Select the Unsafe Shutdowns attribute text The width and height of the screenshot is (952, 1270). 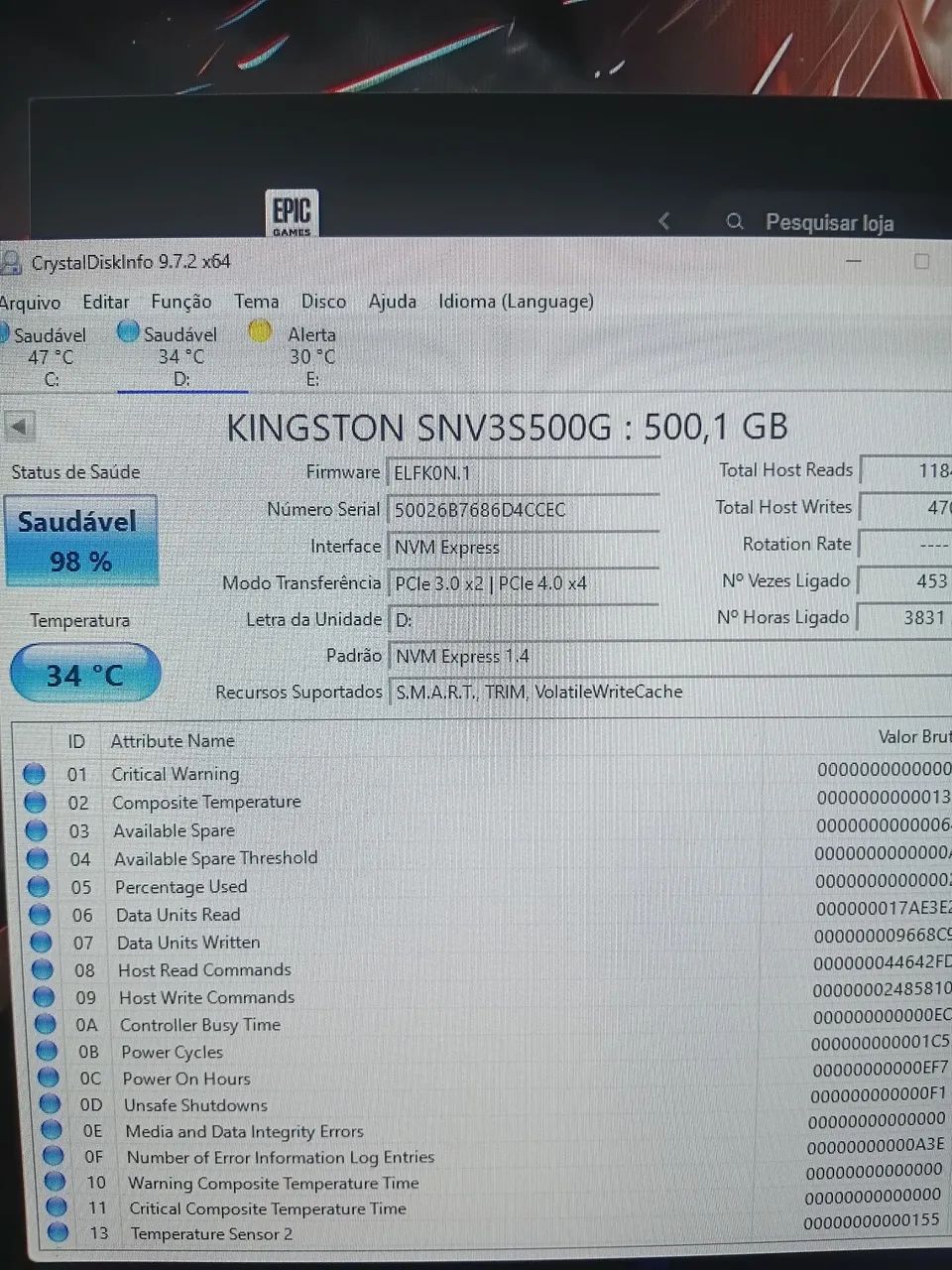point(195,1105)
